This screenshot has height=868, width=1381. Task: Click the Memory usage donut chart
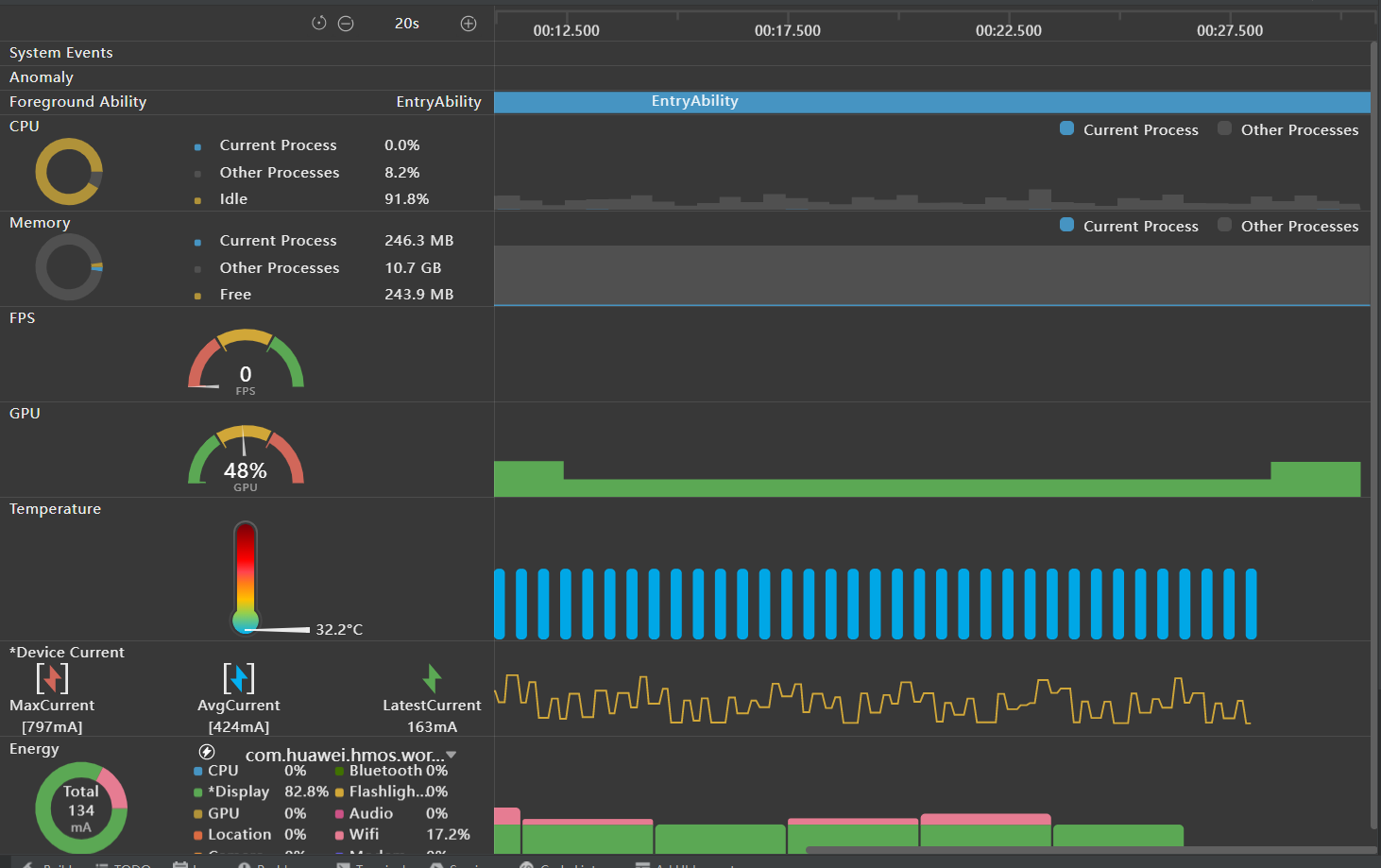click(69, 267)
